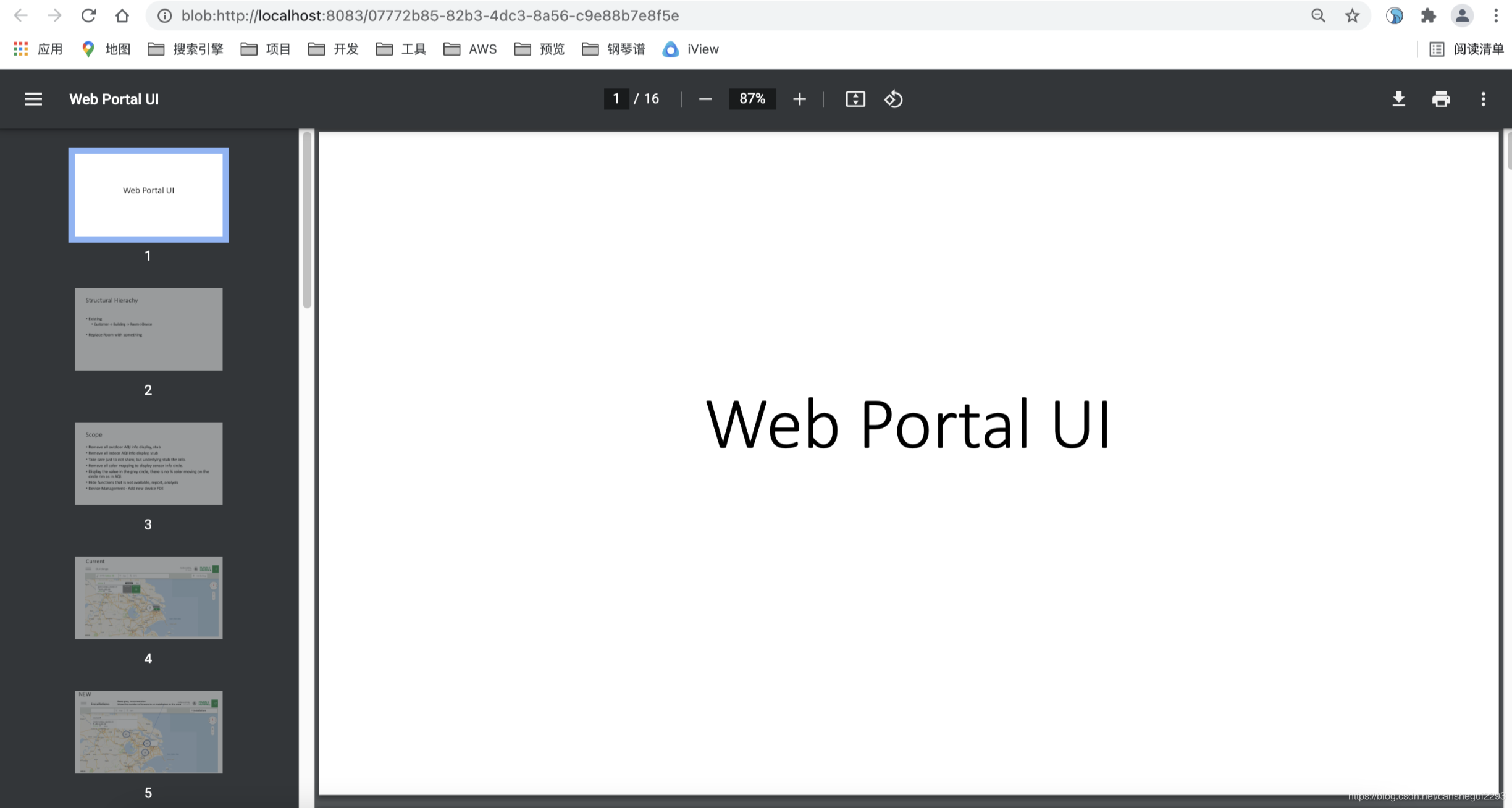The height and width of the screenshot is (808, 1512).
Task: View site information icon in address bar
Action: point(164,15)
